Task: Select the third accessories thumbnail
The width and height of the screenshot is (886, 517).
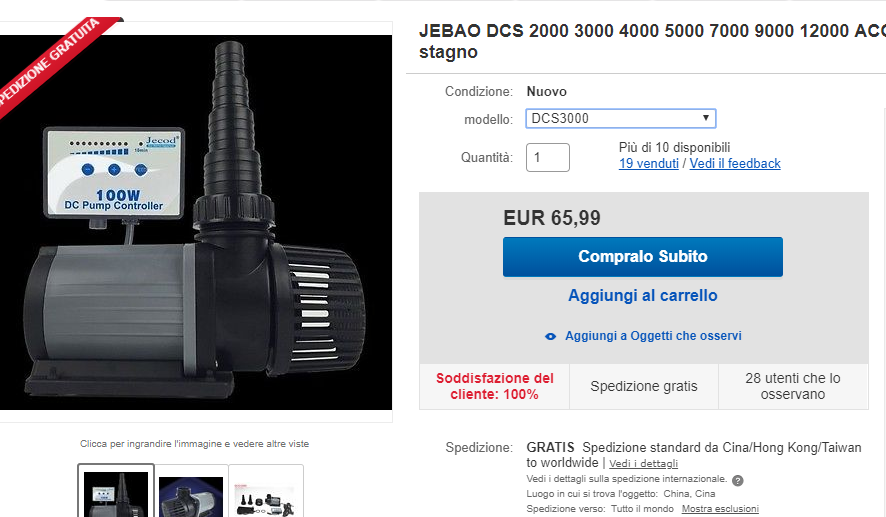Action: [266, 493]
